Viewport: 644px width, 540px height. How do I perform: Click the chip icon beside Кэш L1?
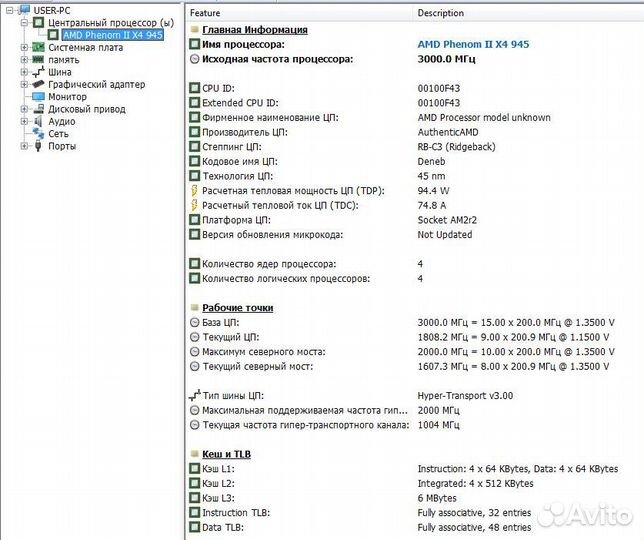[195, 469]
